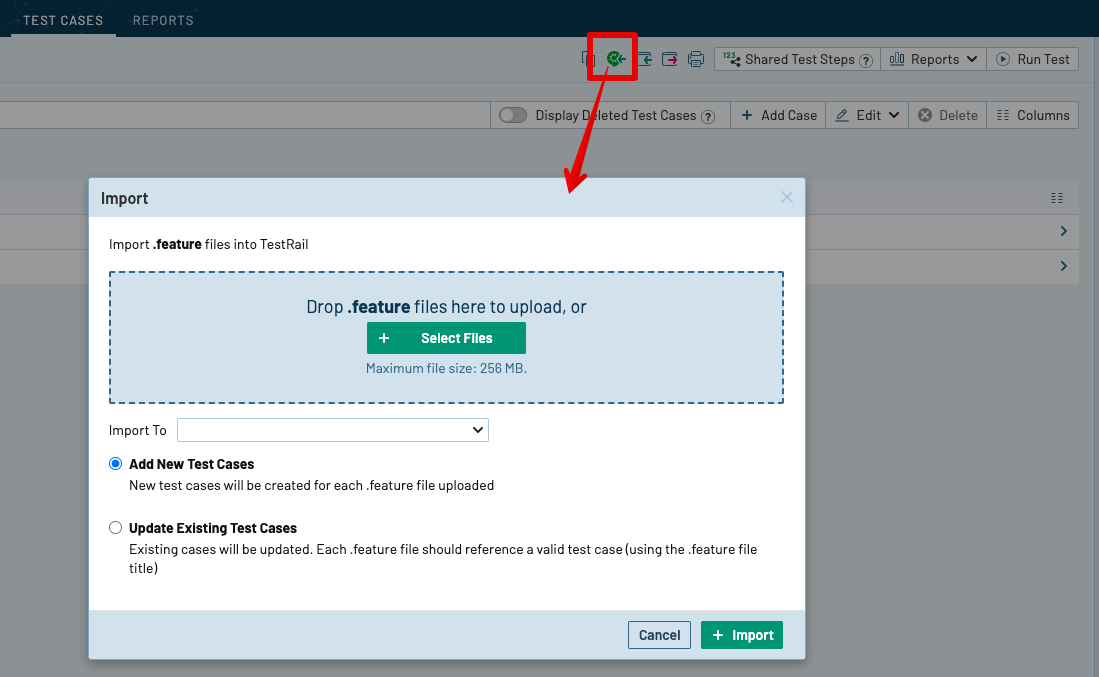The height and width of the screenshot is (677, 1099).
Task: Open the Edit dropdown
Action: (x=867, y=115)
